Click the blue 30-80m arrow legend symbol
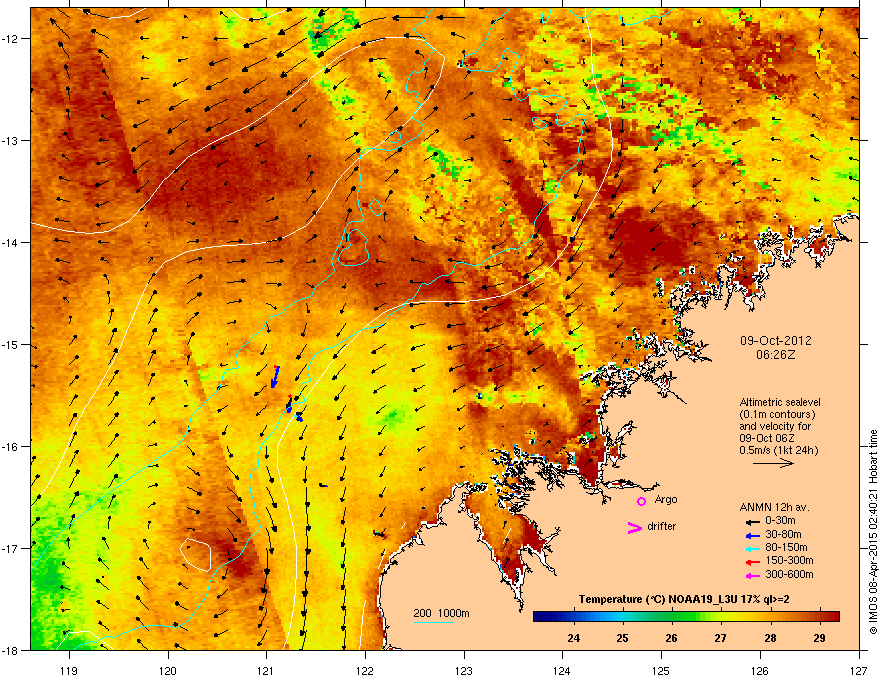The width and height of the screenshot is (880, 680). [x=753, y=535]
